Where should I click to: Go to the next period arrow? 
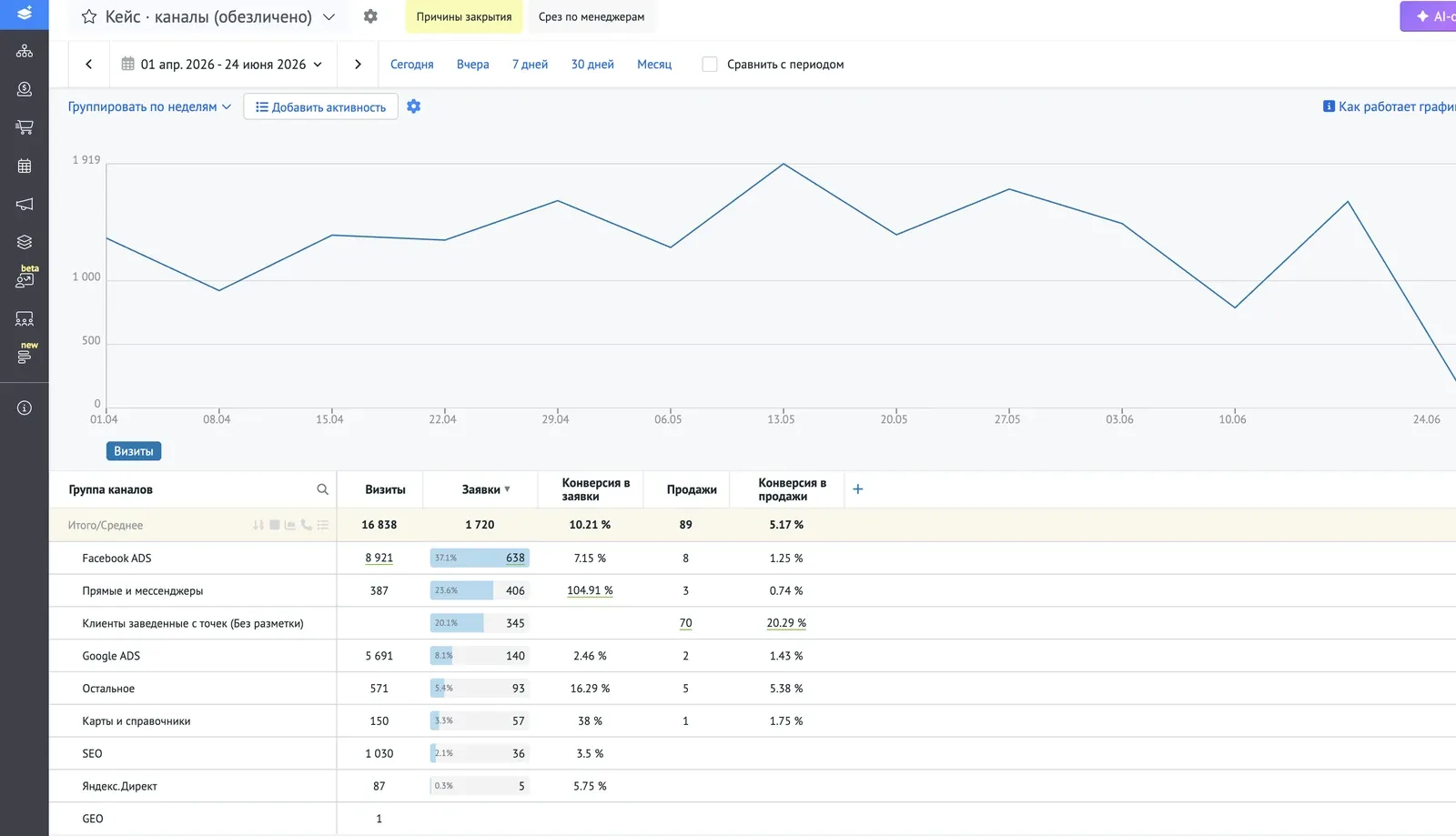coord(358,65)
